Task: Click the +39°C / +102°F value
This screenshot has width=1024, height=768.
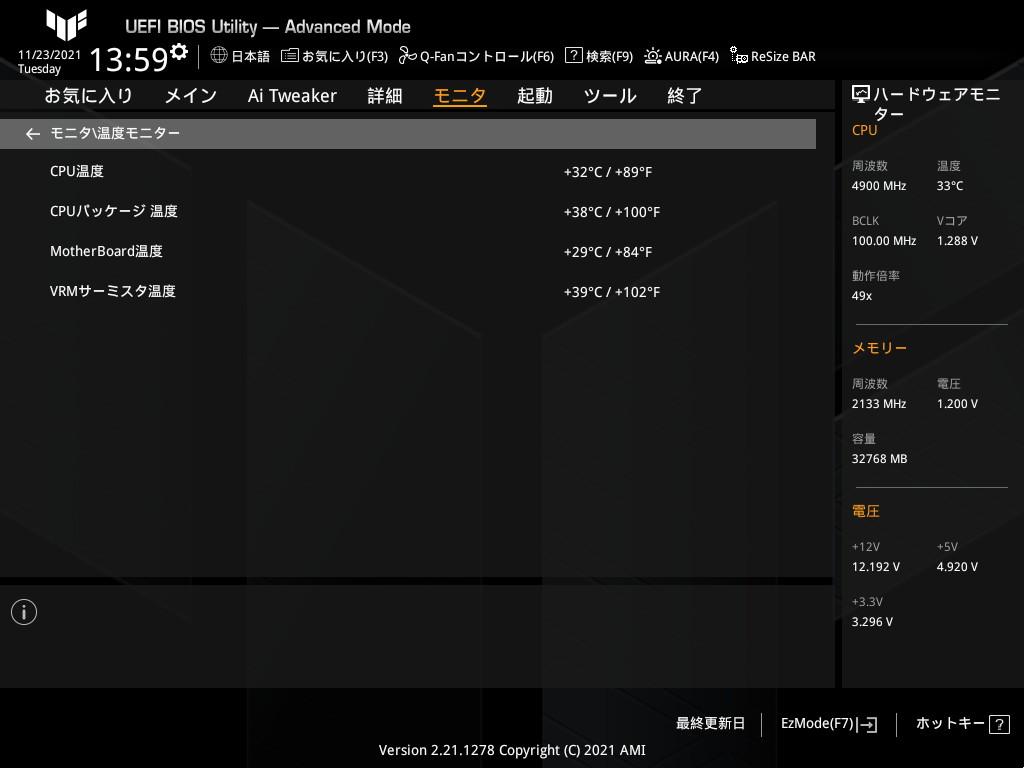Action: pyautogui.click(x=612, y=292)
